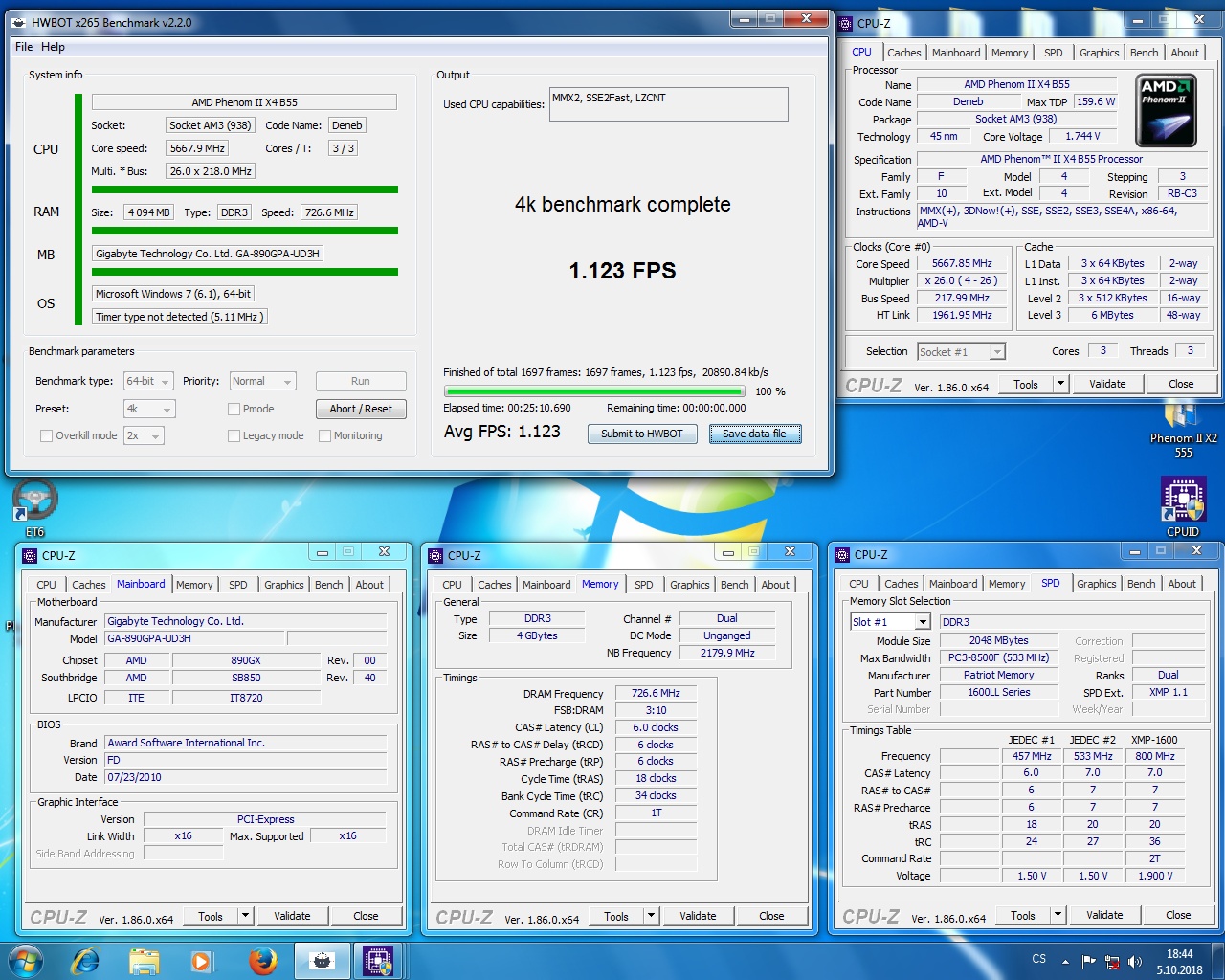1225x980 pixels.
Task: Click "2179.9 MHz" NB Frequency value
Action: tap(727, 653)
